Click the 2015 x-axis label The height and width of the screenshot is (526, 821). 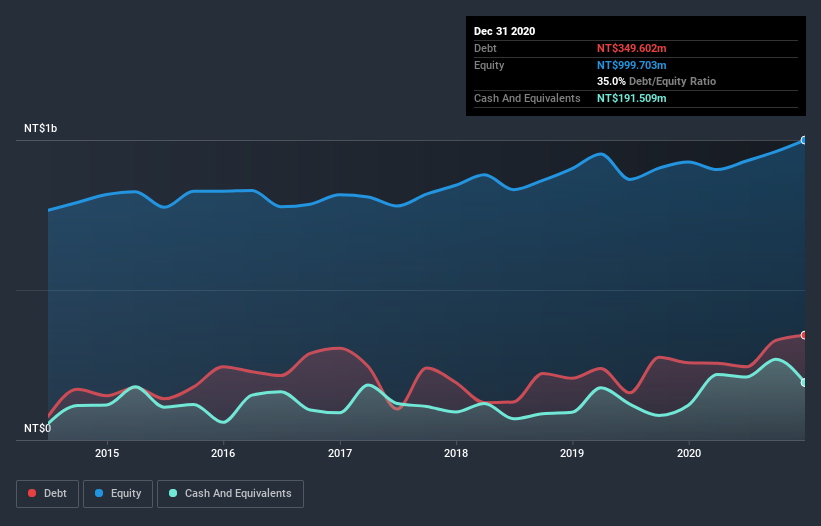click(x=107, y=453)
